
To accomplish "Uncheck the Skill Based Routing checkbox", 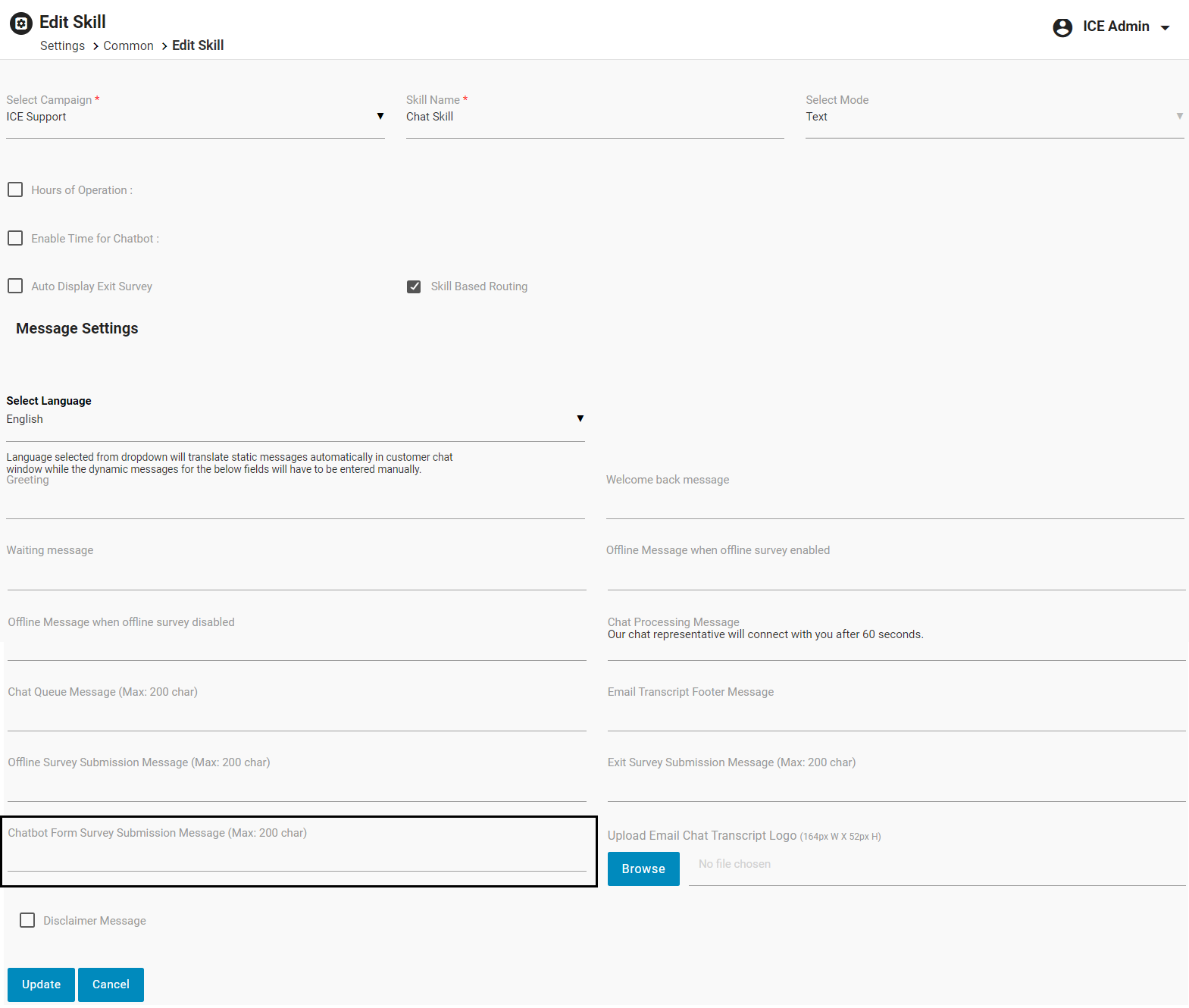I will 414,286.
